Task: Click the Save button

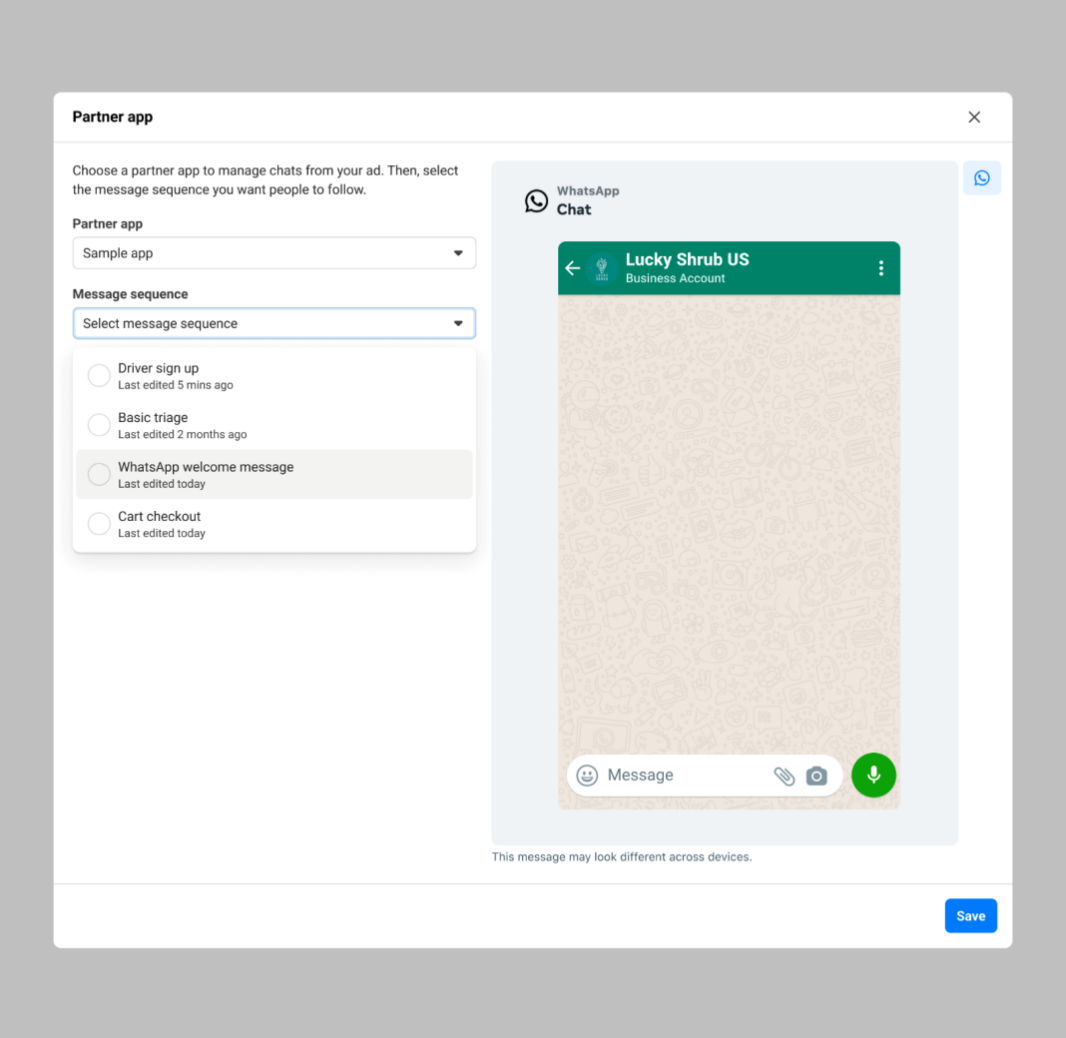Action: click(x=970, y=916)
